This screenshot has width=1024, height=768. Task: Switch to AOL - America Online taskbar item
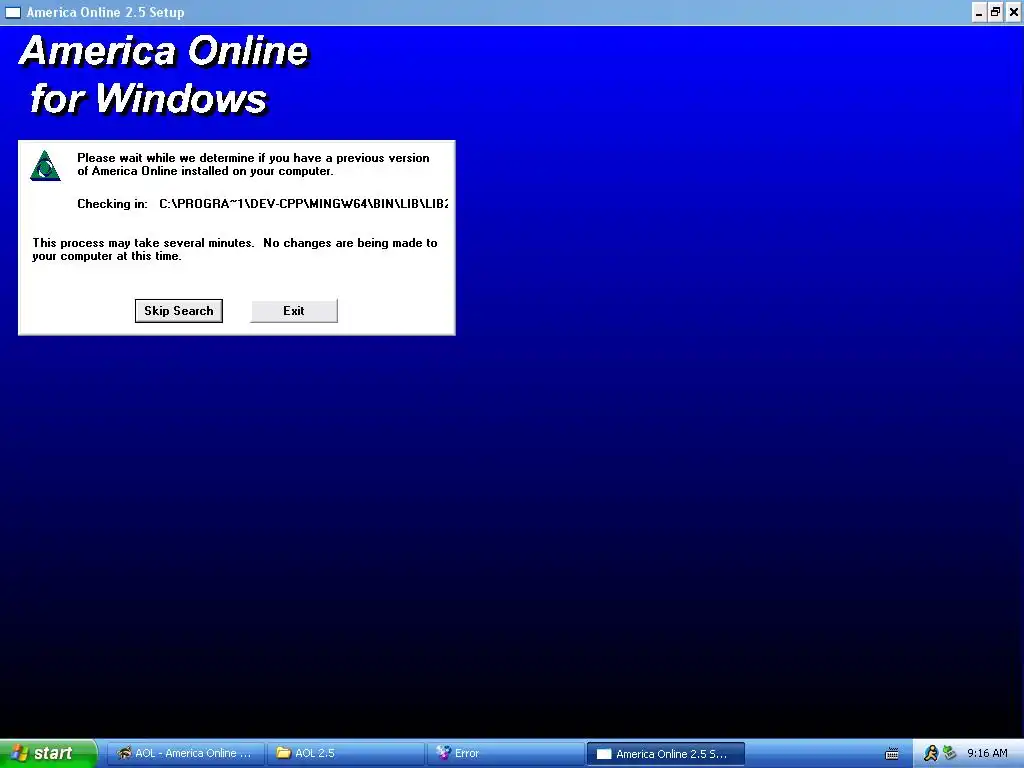tap(186, 753)
